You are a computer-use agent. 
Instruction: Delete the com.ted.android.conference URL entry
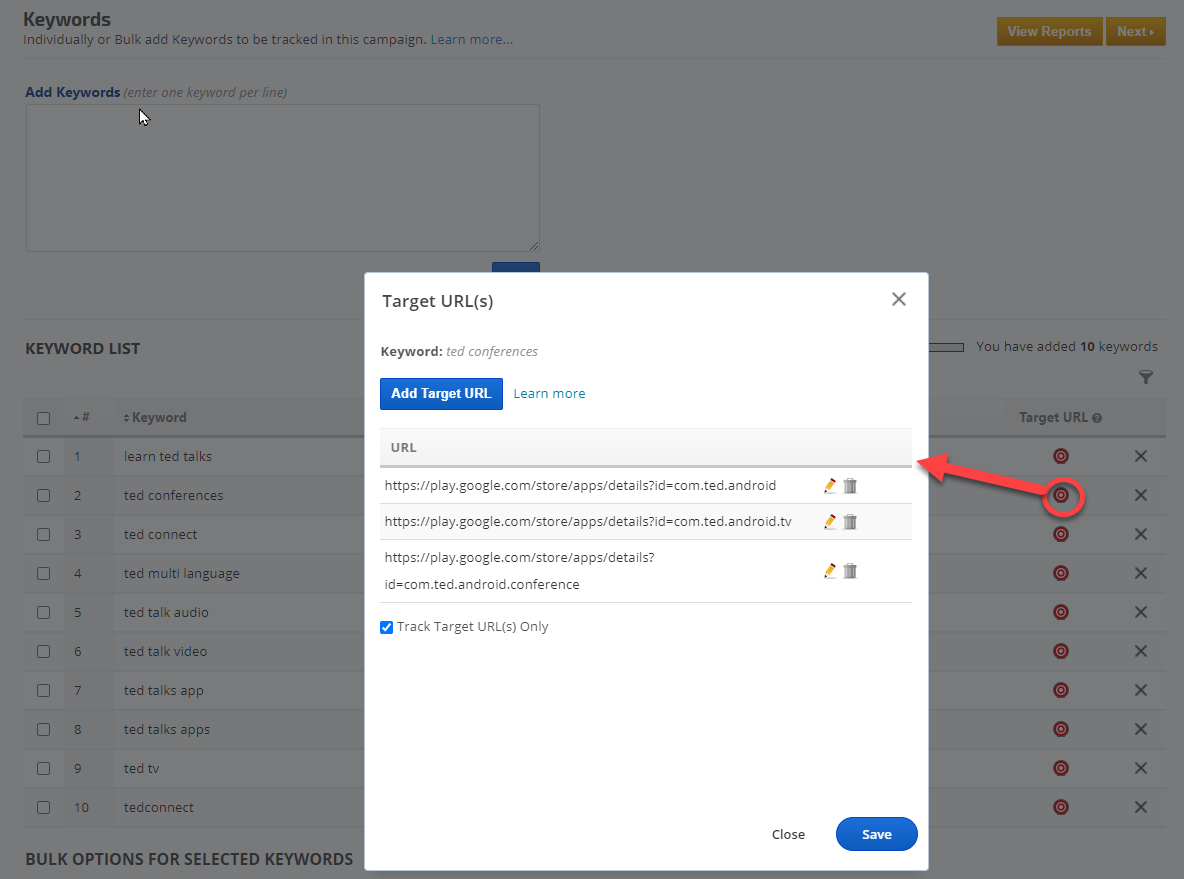click(850, 571)
